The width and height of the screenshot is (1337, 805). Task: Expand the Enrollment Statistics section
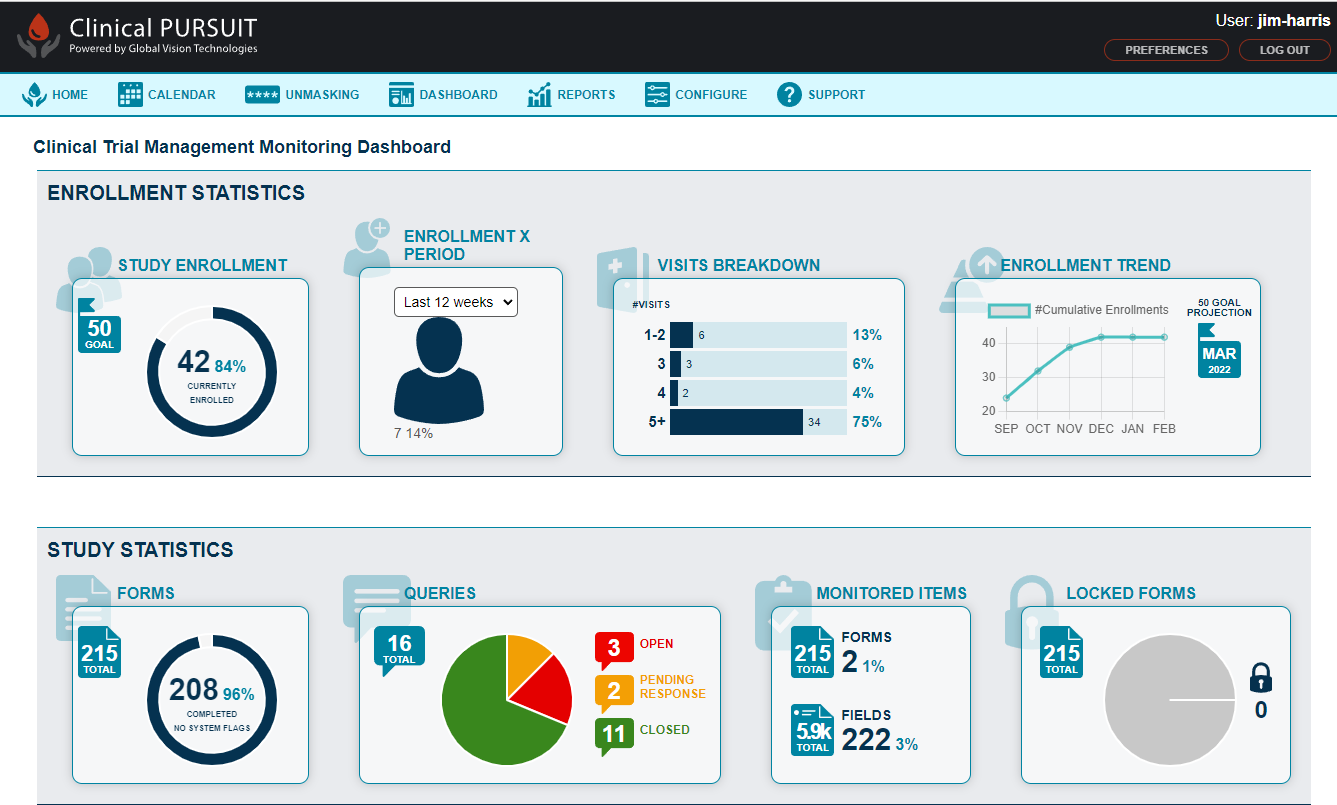176,192
